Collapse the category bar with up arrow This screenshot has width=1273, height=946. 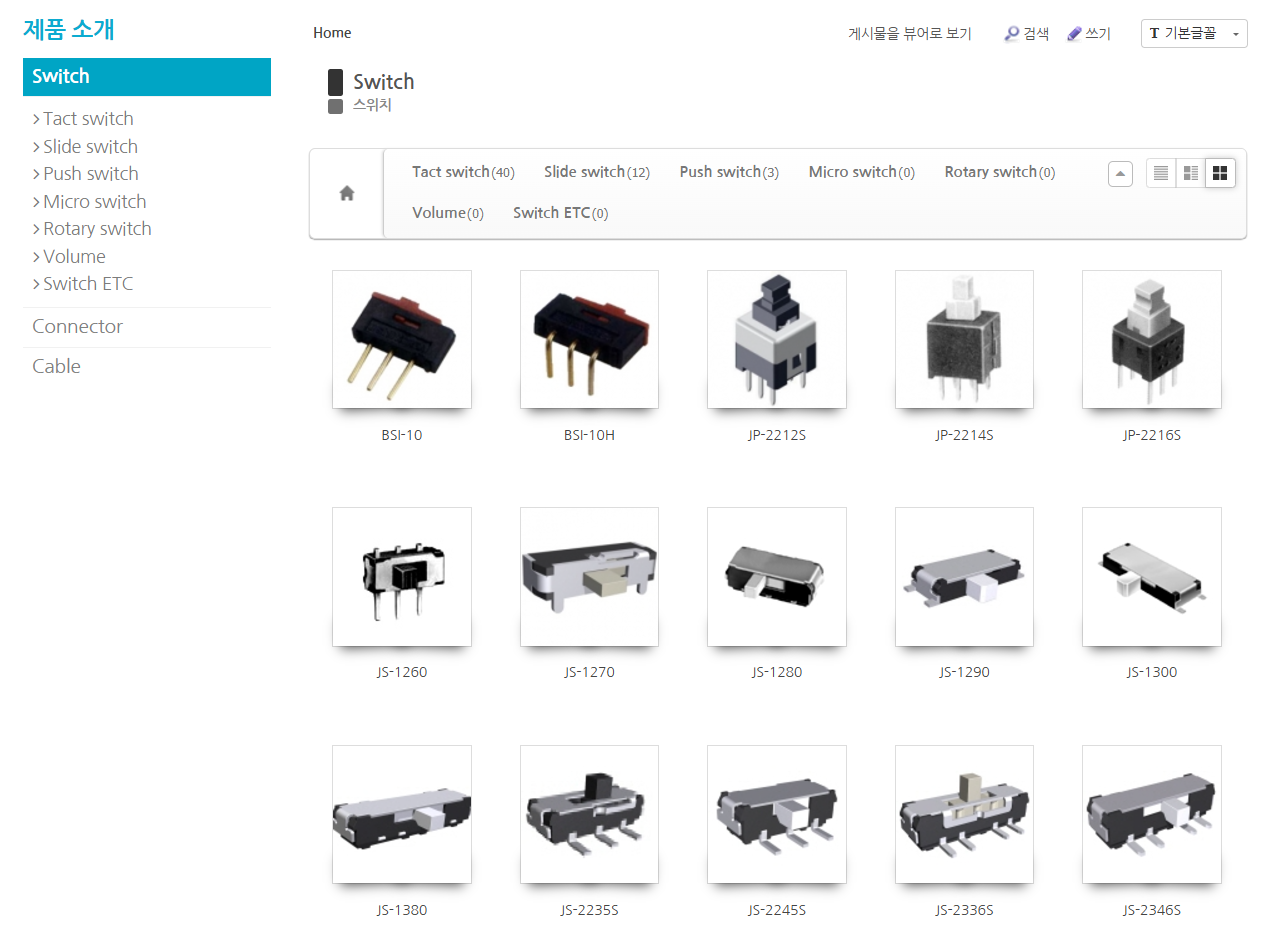pyautogui.click(x=1120, y=174)
